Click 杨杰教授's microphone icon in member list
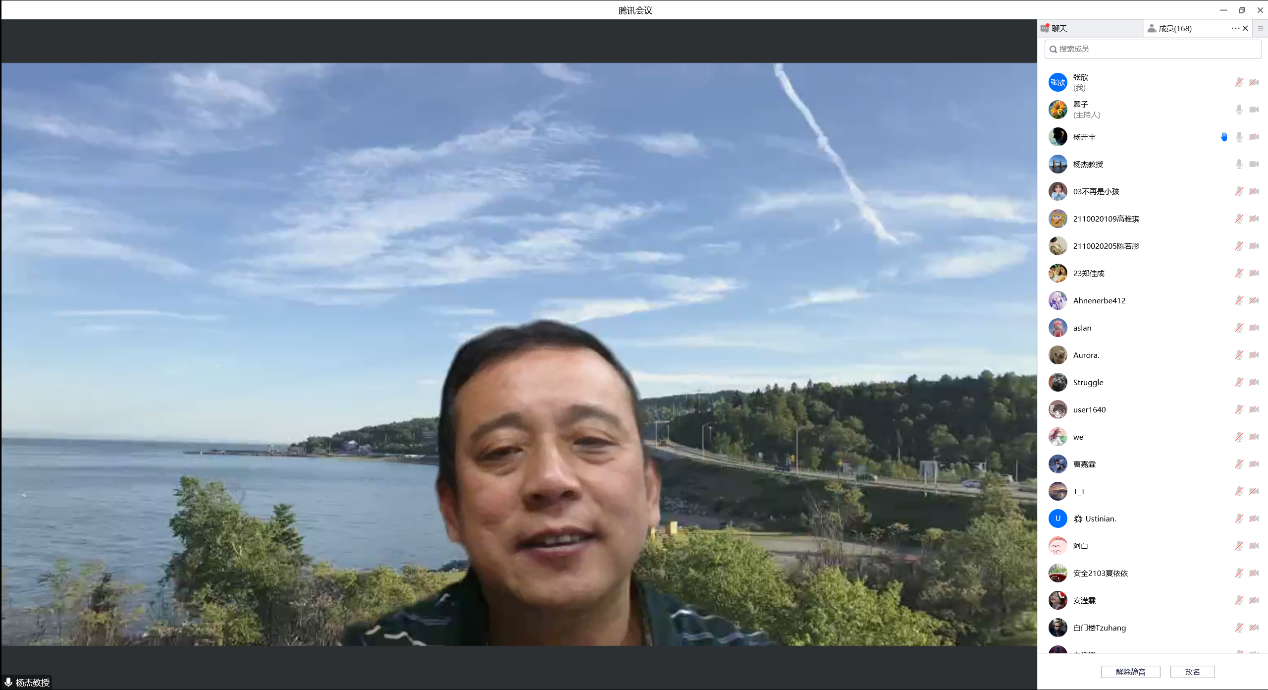Image resolution: width=1268 pixels, height=690 pixels. click(x=1239, y=164)
